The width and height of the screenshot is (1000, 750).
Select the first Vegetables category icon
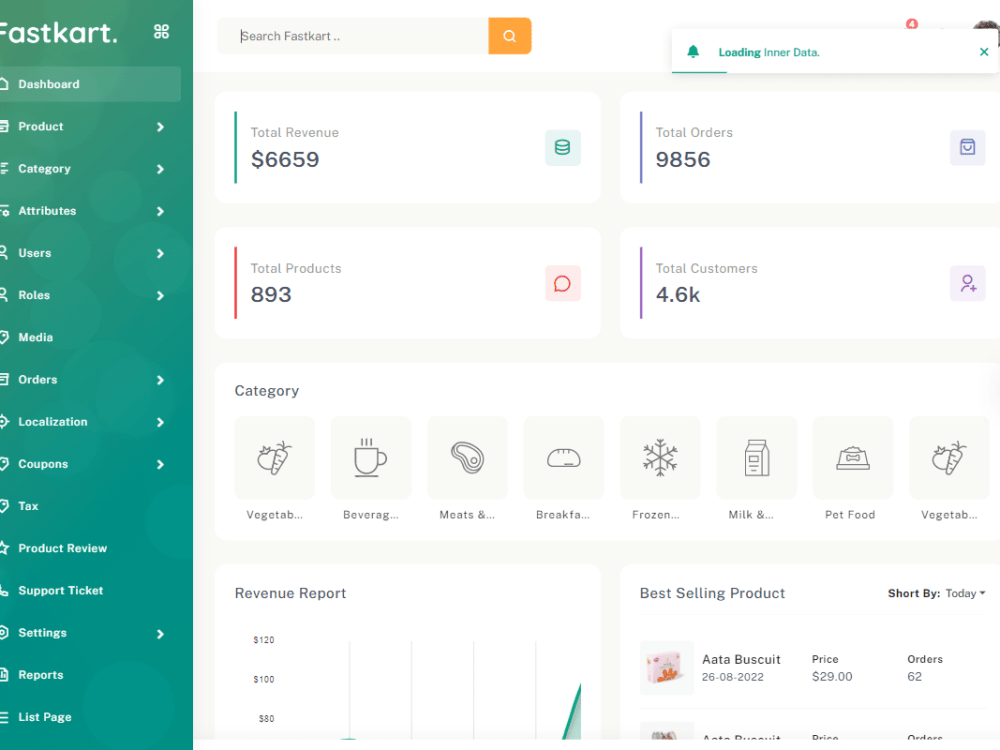[x=274, y=457]
